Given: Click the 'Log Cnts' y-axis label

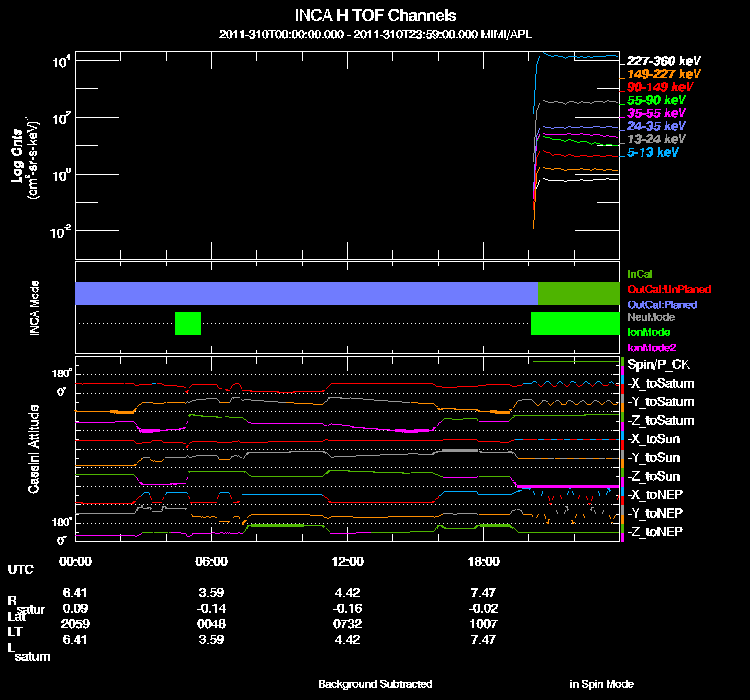Looking at the screenshot, I should point(17,156).
